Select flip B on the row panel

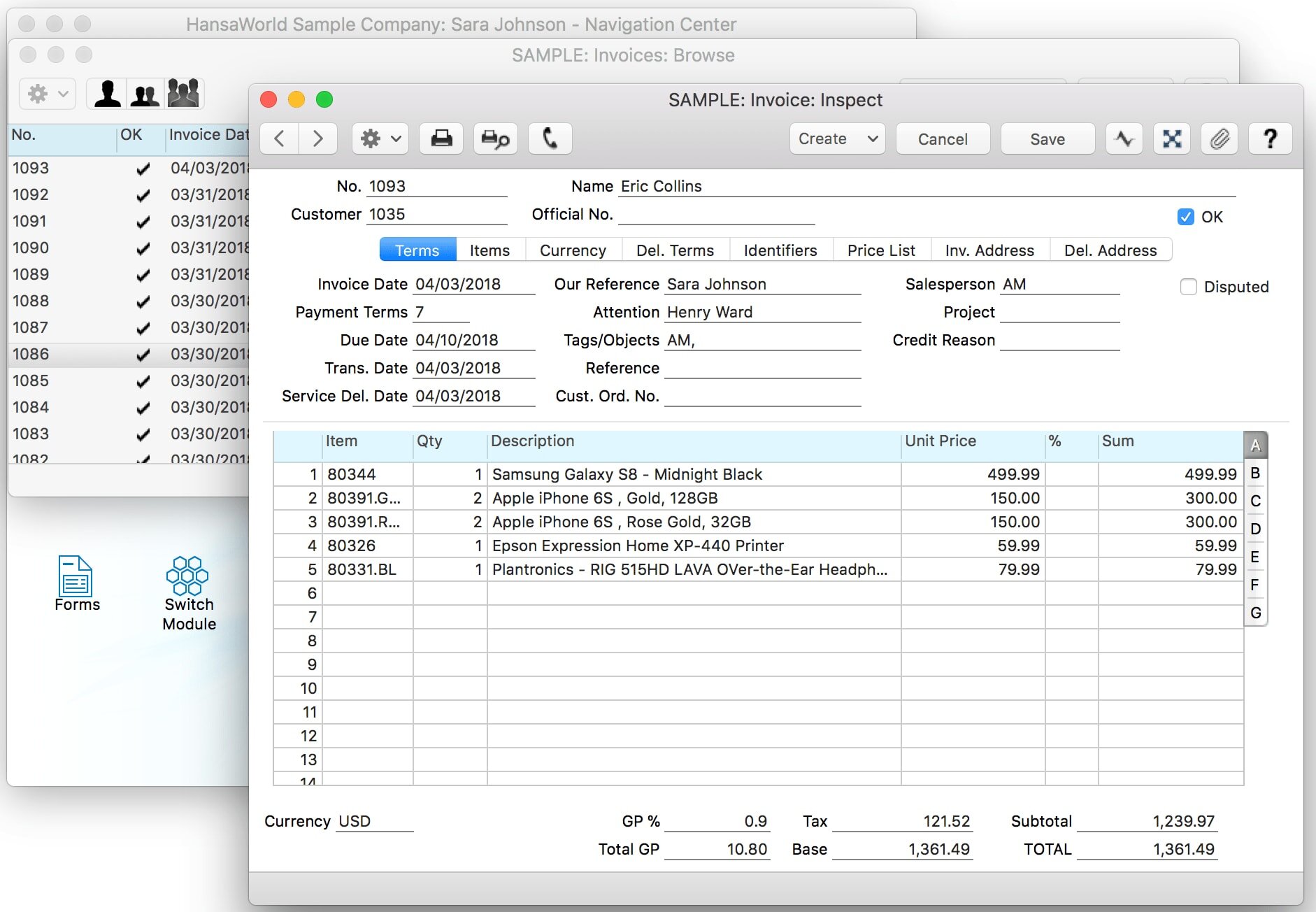pos(1255,473)
